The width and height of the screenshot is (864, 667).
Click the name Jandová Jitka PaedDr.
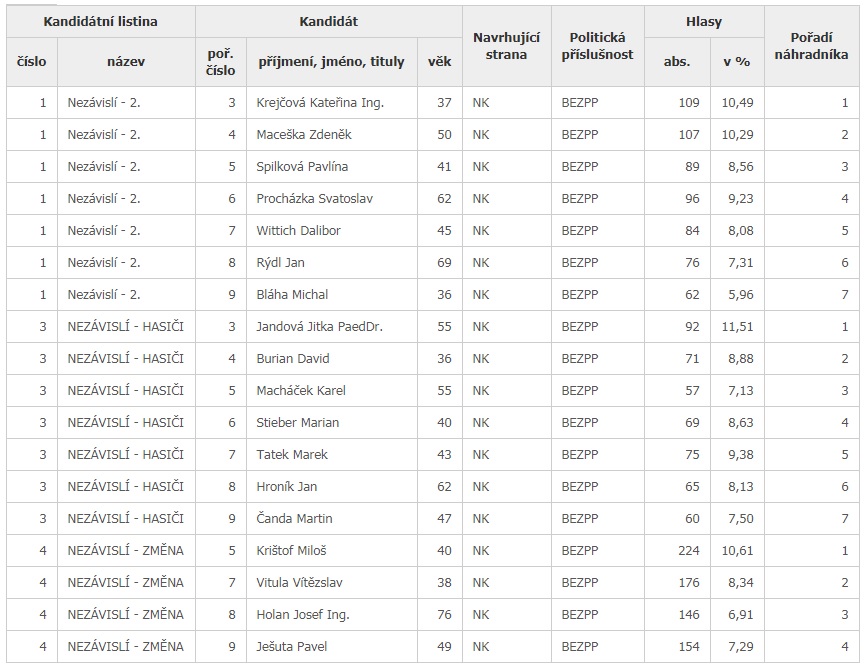320,326
